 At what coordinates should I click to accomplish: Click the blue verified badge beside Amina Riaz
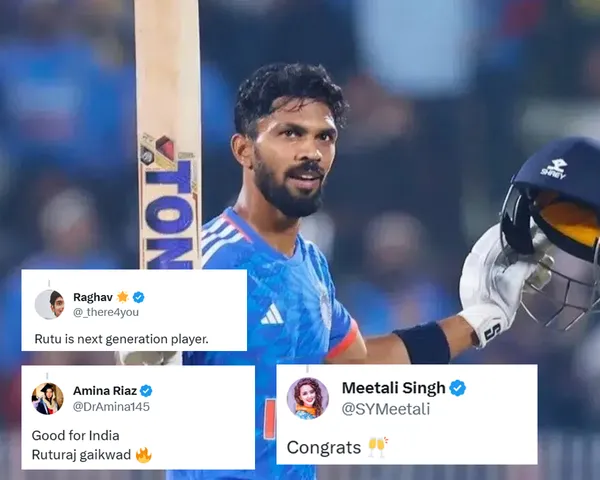(x=146, y=391)
